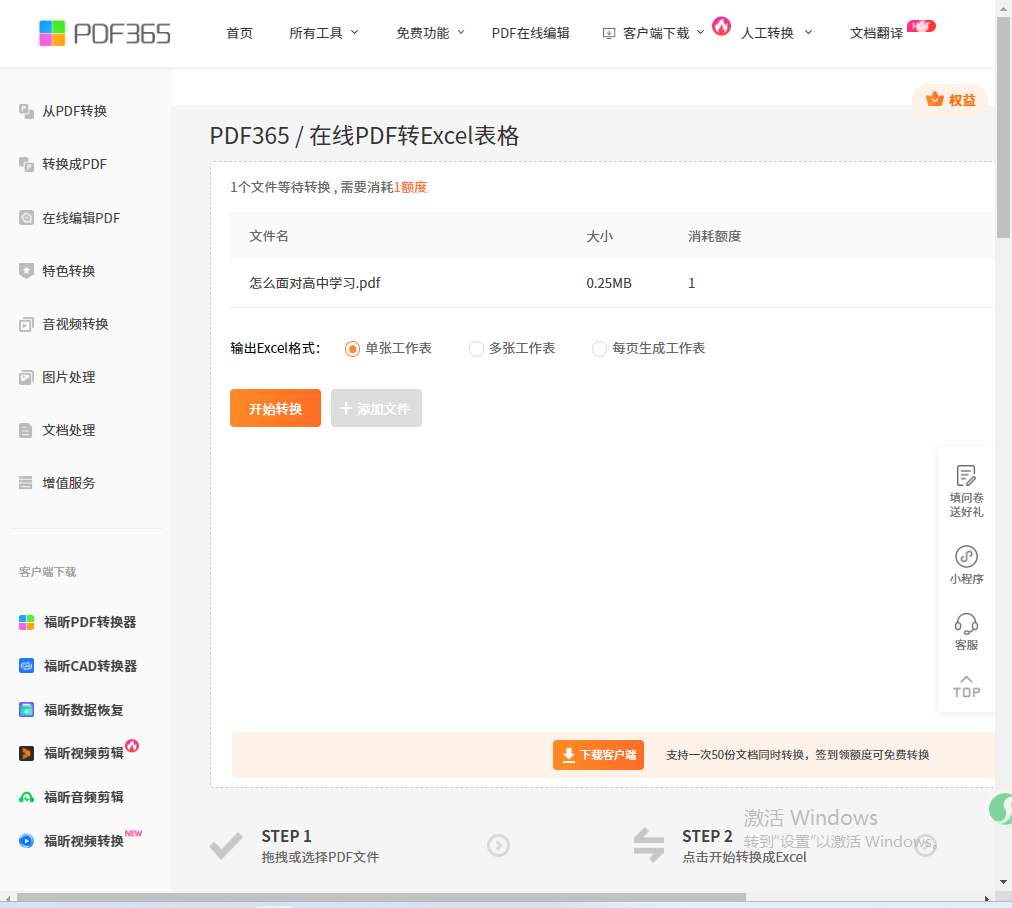The height and width of the screenshot is (908, 1012).
Task: Click the 福昕视频转换 icon
Action: click(x=26, y=841)
